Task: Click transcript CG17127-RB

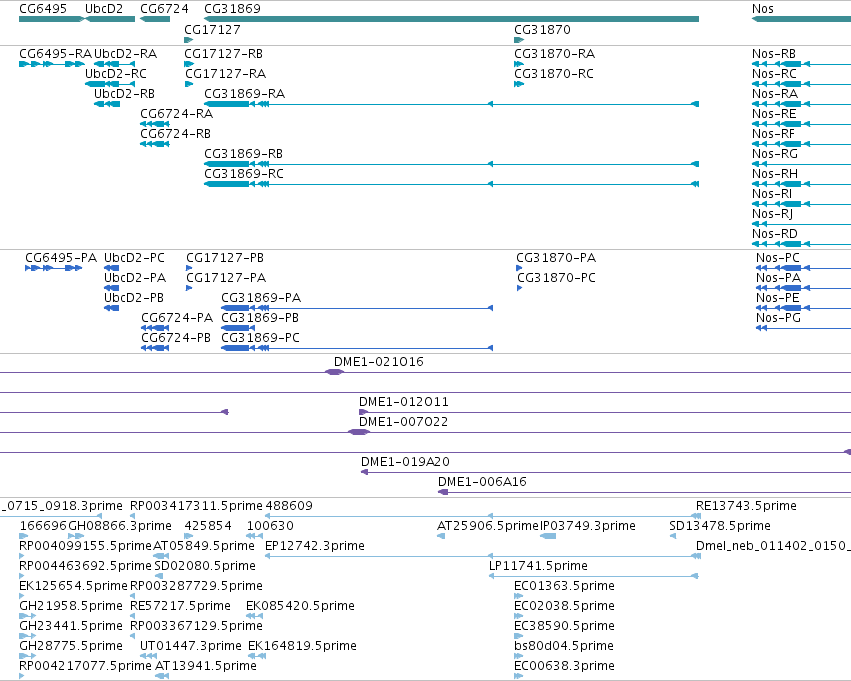Action: tap(224, 54)
